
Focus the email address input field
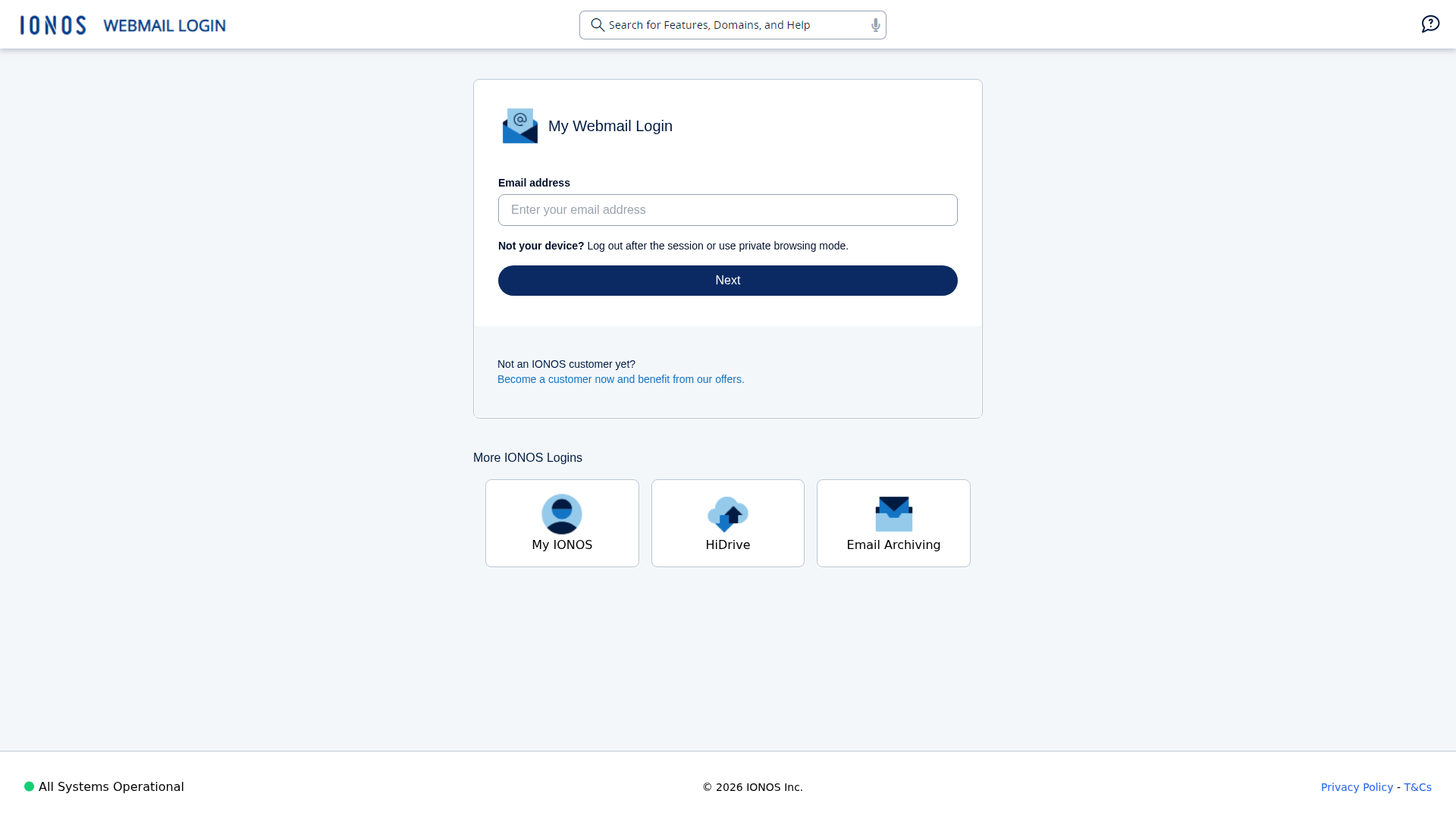[728, 210]
